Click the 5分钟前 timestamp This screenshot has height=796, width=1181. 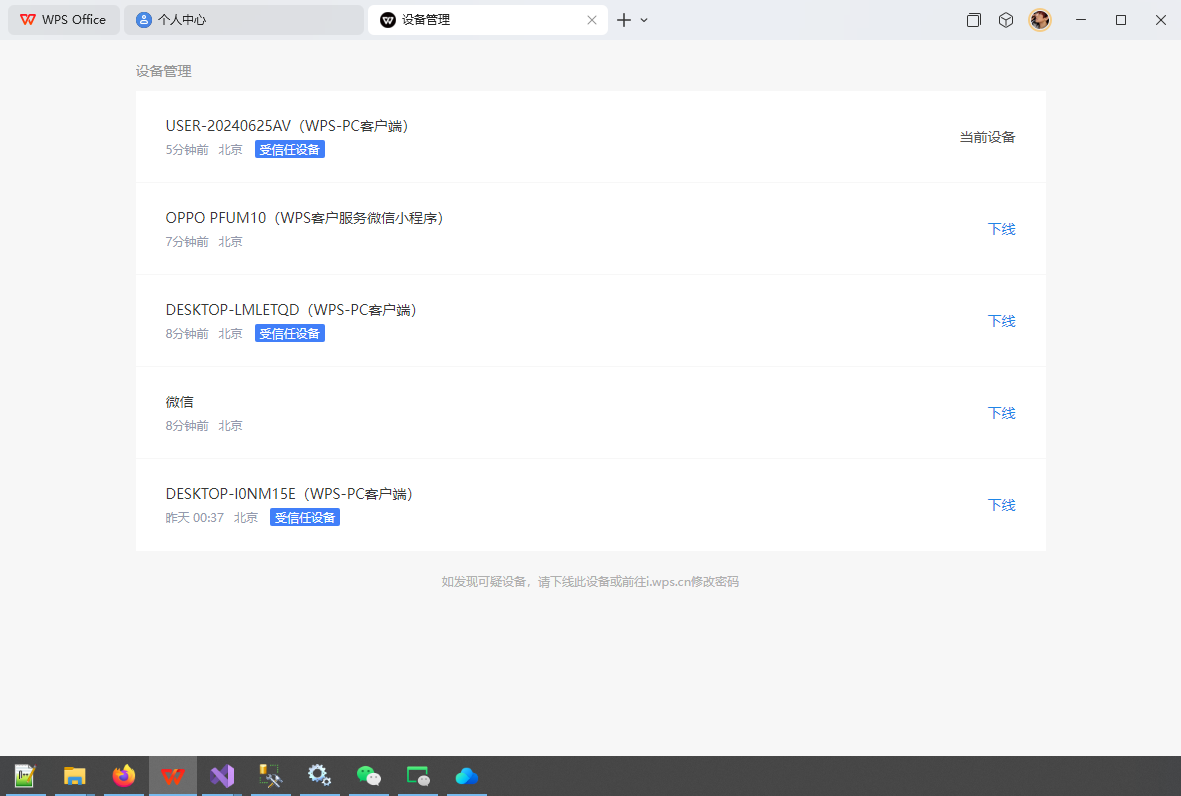tap(187, 150)
